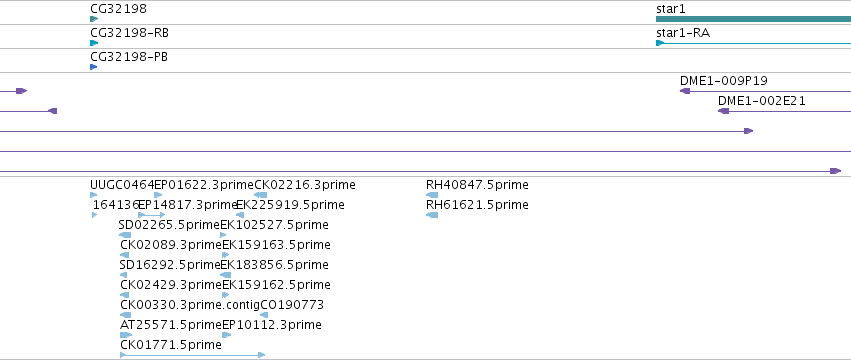Select the SD02265.5prime EST feature

124,235
